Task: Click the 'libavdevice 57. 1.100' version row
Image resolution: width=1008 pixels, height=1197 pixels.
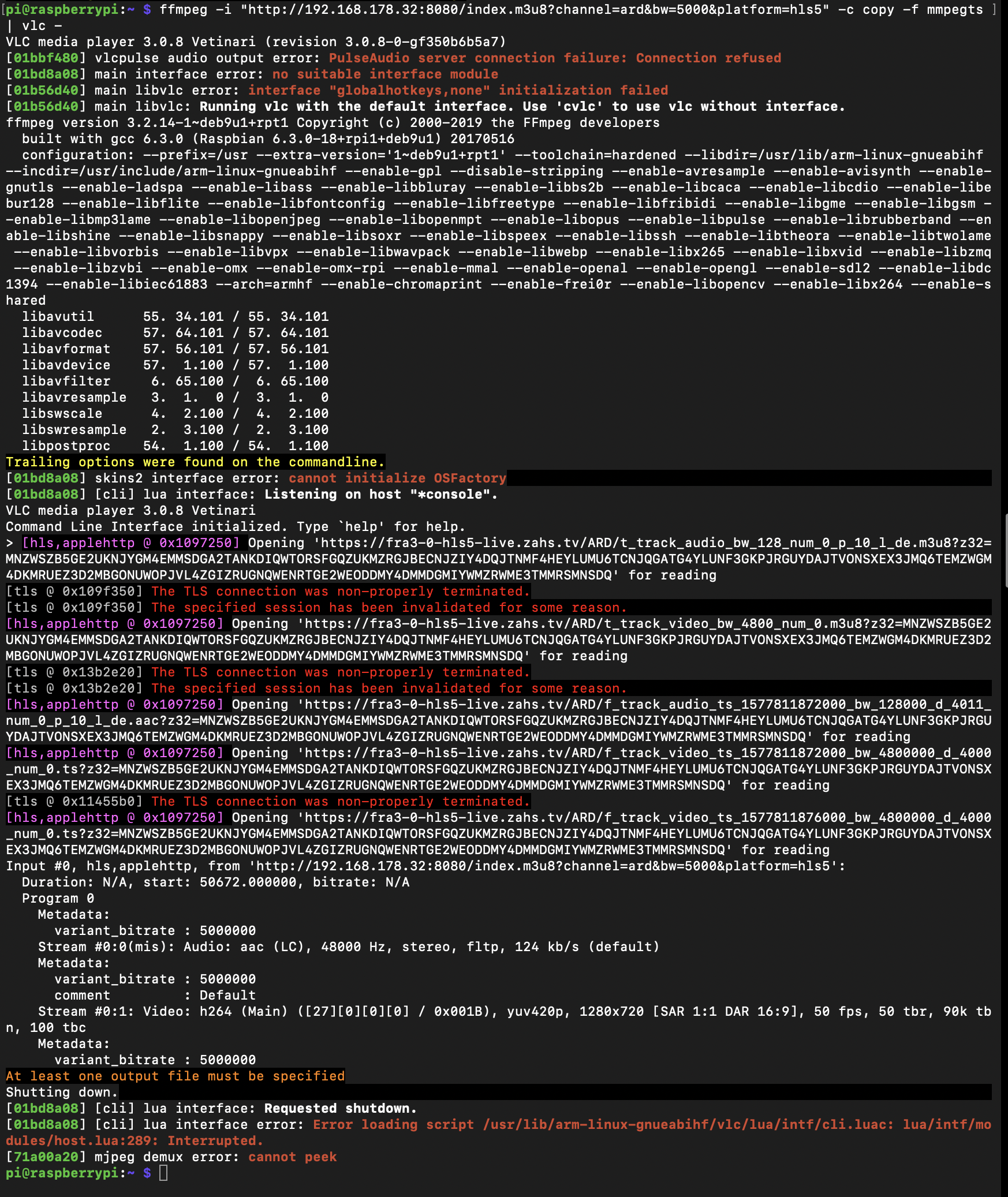Action: (x=176, y=365)
